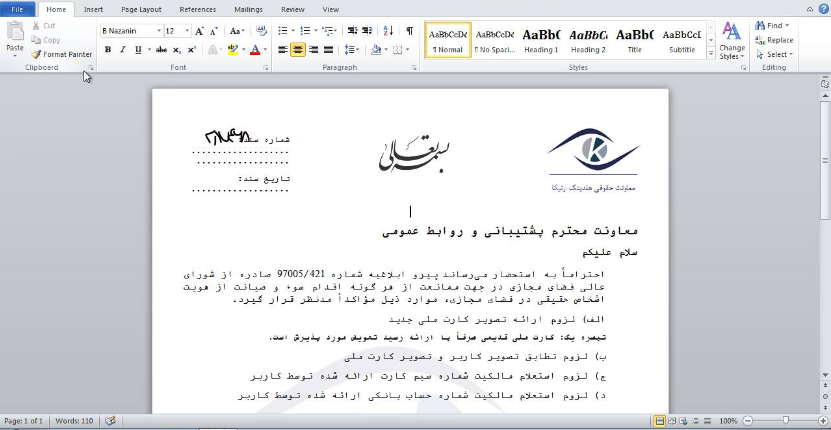
Task: Open font size dropdown showing 12
Action: (187, 31)
